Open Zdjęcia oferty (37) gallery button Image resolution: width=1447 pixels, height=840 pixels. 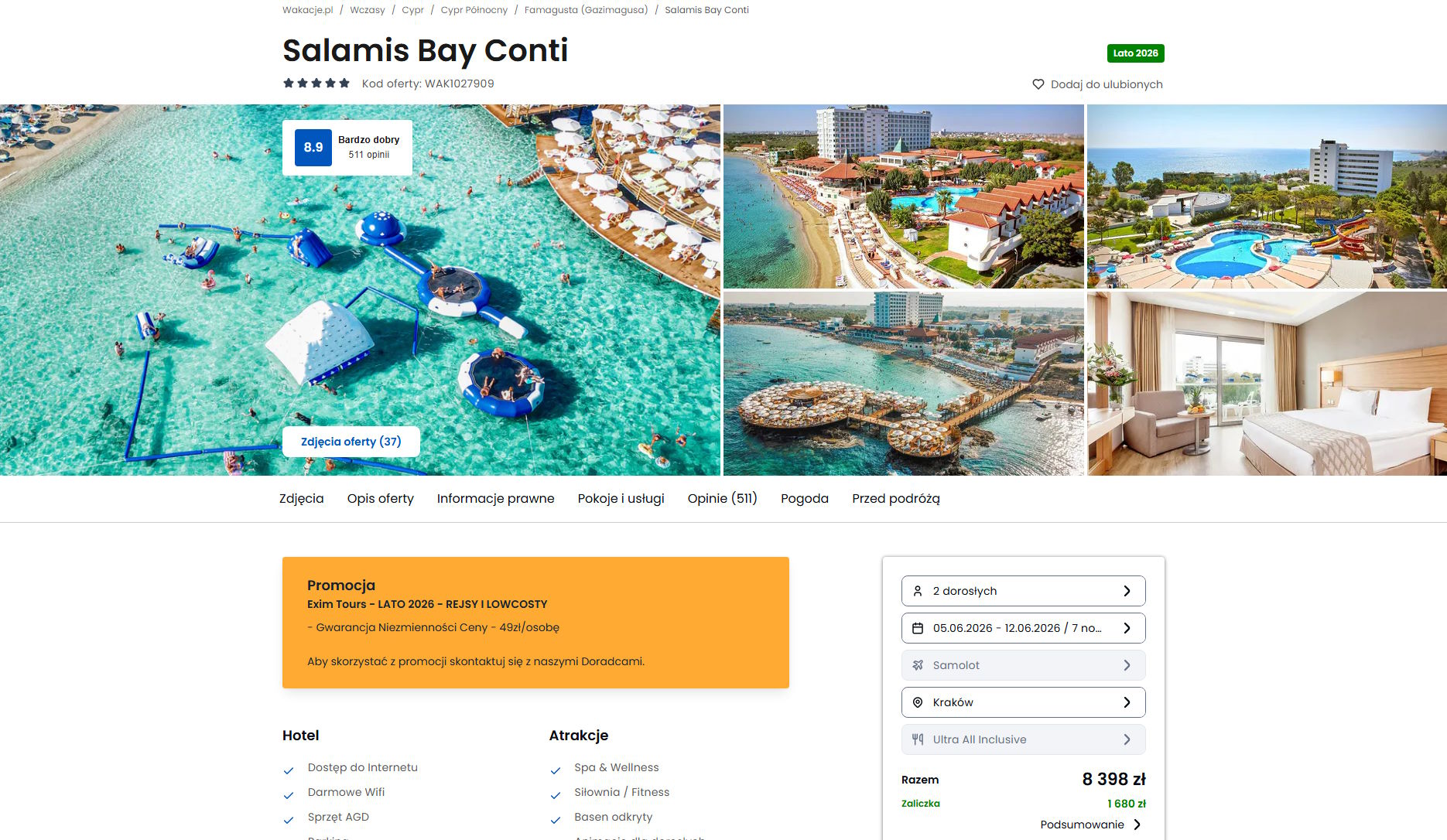pyautogui.click(x=351, y=442)
